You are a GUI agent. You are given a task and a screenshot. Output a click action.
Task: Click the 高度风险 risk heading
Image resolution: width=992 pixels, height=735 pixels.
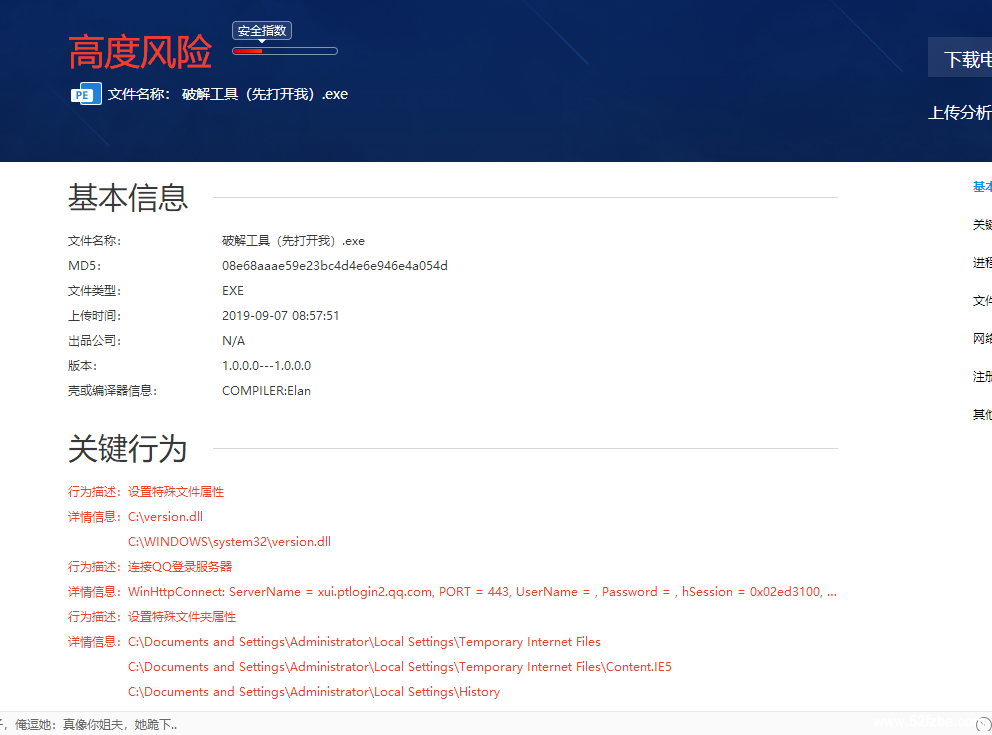point(140,51)
